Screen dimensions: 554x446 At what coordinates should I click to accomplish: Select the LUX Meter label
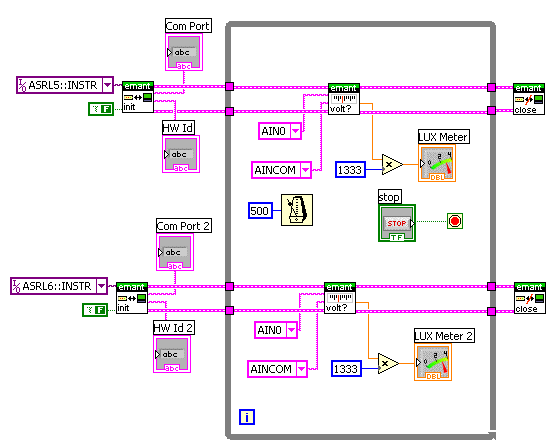tap(443, 137)
